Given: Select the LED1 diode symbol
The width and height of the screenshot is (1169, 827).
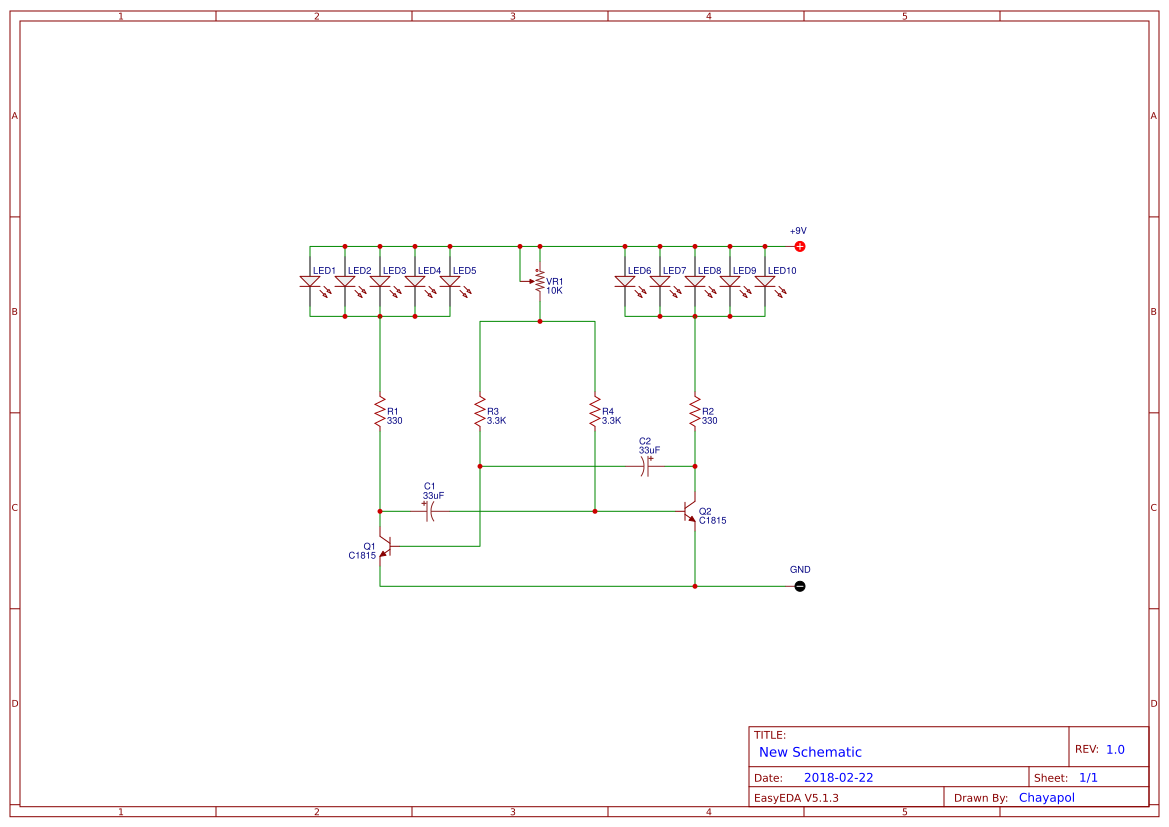Looking at the screenshot, I should (308, 283).
